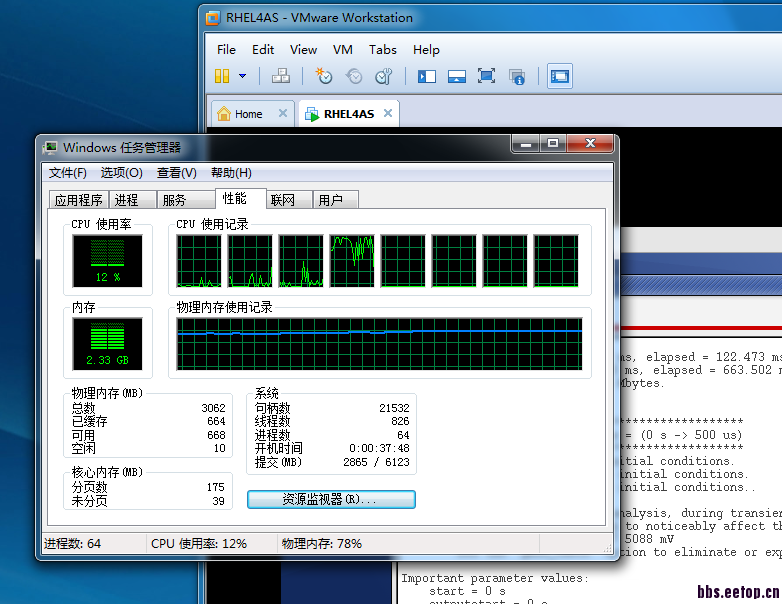Close the Windows Task Manager window
The width and height of the screenshot is (782, 604).
pos(590,144)
